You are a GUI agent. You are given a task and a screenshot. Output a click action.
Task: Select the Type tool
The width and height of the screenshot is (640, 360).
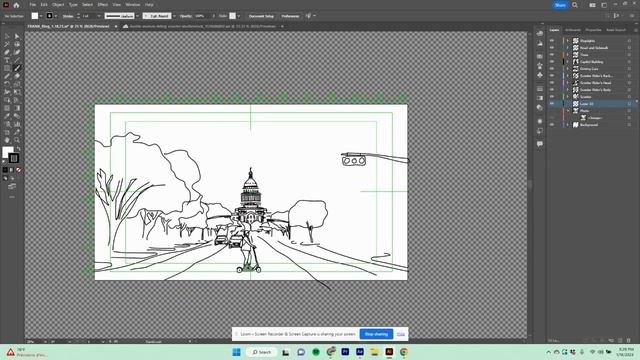[7, 60]
